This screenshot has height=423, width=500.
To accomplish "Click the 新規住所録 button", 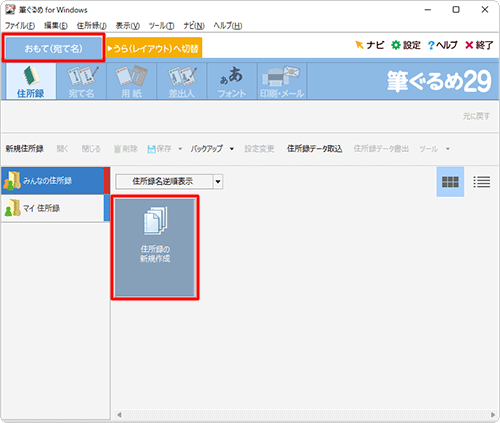I will (25, 149).
